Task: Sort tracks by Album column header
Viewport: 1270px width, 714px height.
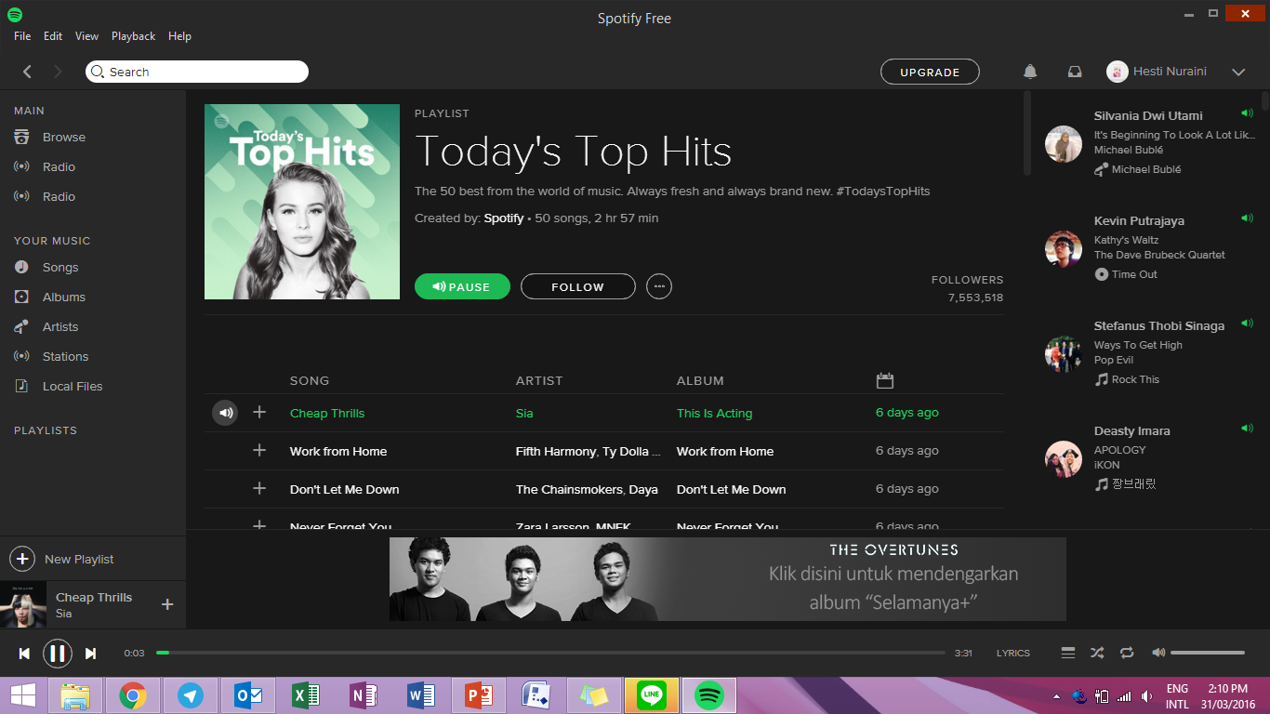Action: 700,381
